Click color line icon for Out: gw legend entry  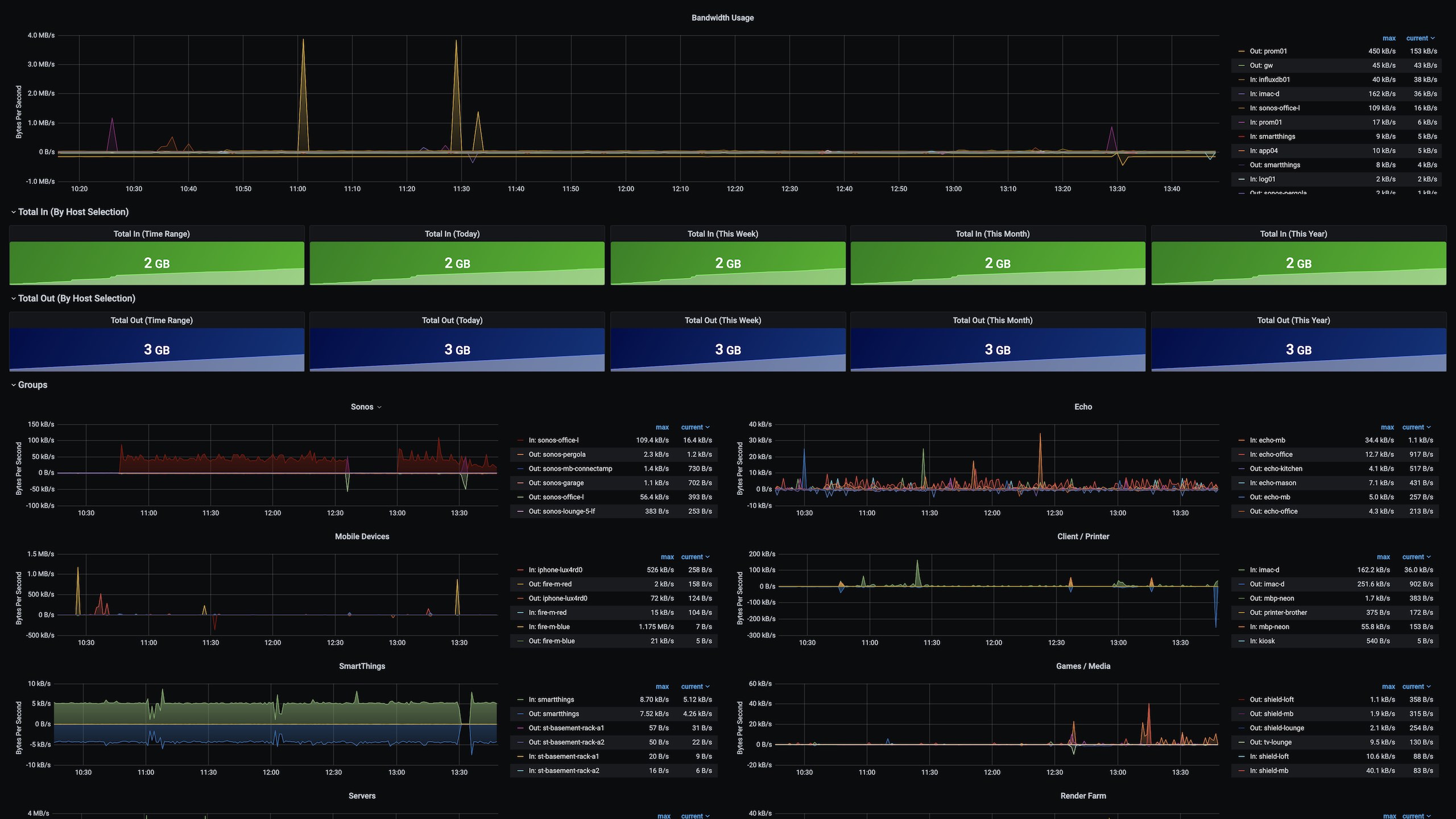pos(1242,65)
